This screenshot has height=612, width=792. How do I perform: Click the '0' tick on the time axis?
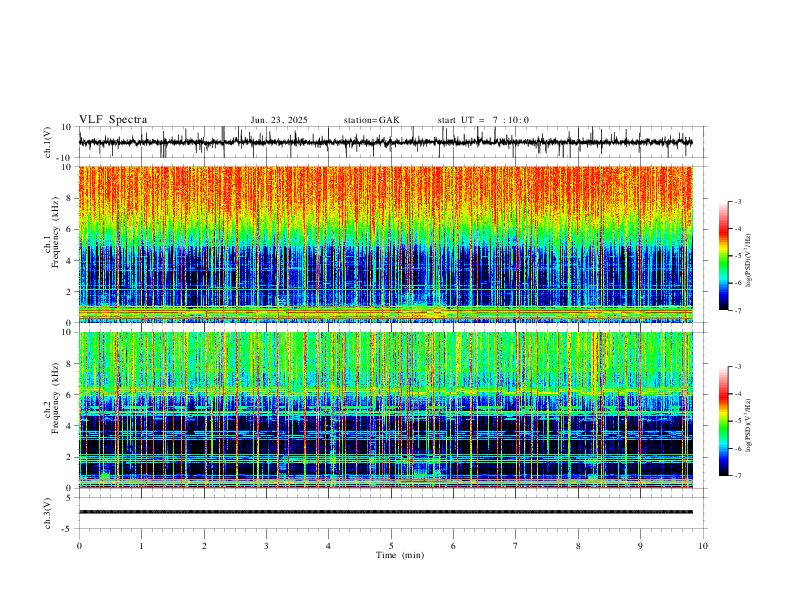(79, 546)
